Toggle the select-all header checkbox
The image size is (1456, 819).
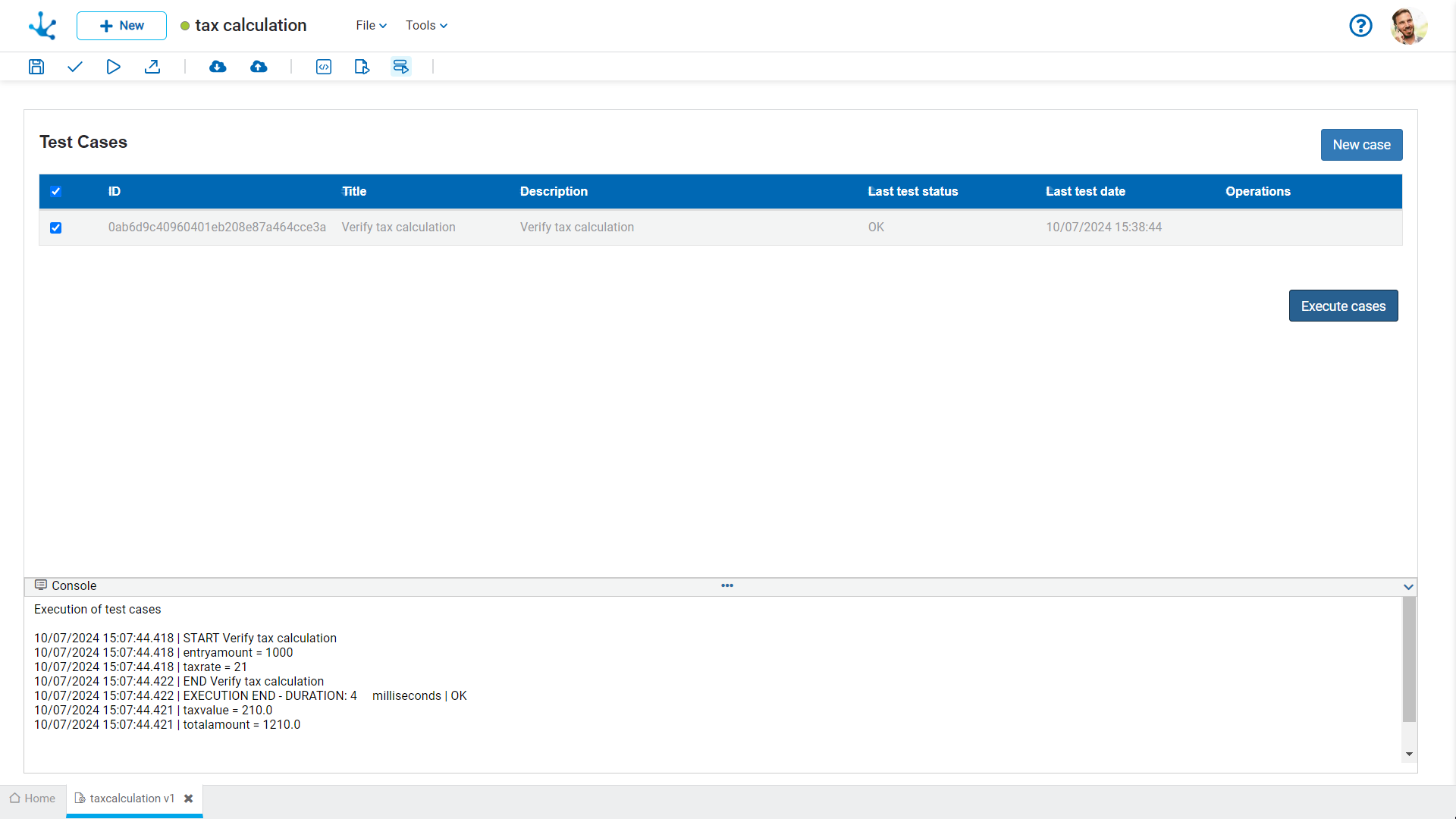click(x=56, y=192)
